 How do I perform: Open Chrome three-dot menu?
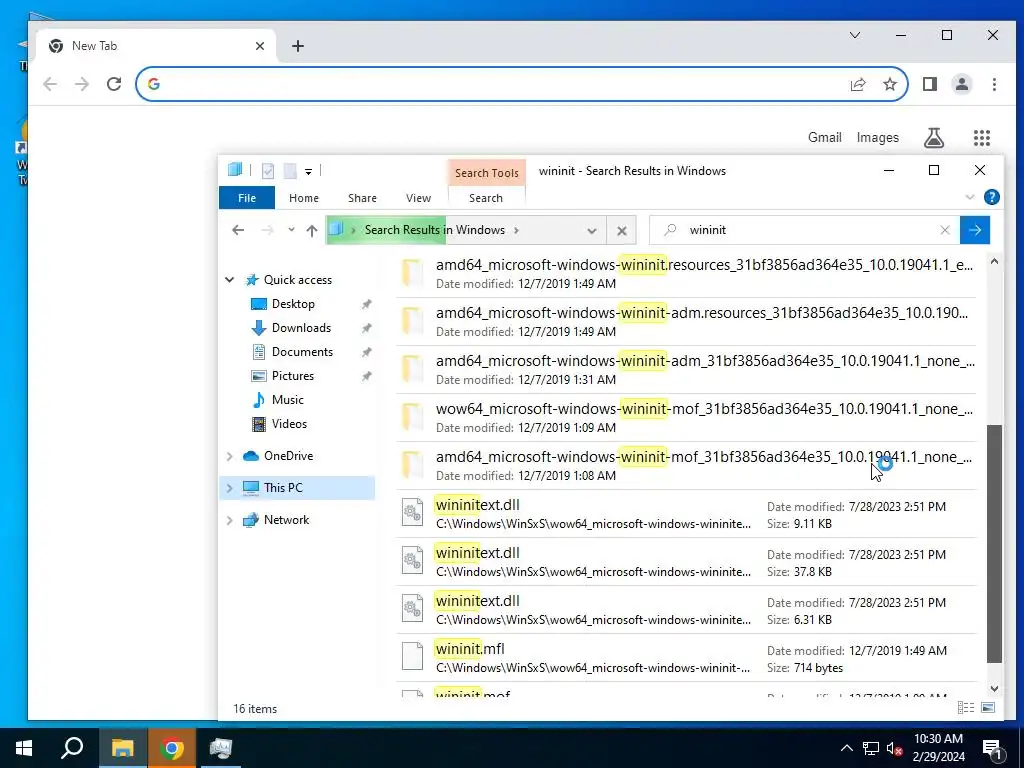[994, 84]
